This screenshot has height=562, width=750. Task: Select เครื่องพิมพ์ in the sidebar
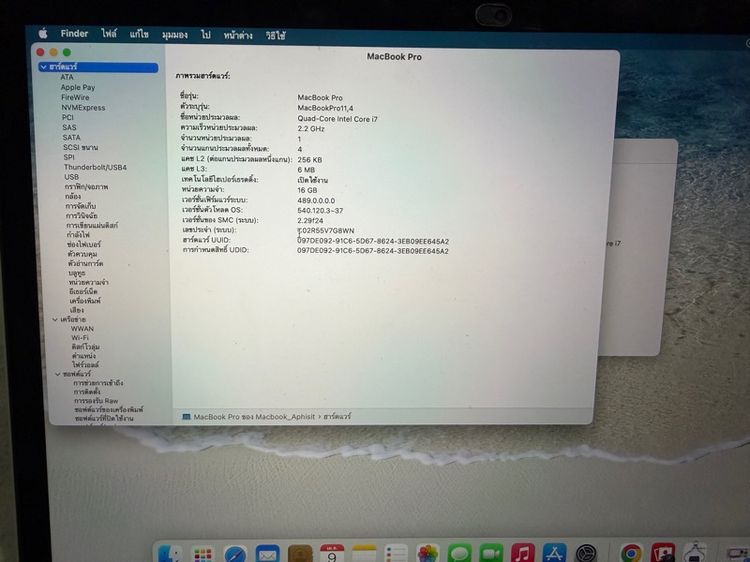pos(86,301)
